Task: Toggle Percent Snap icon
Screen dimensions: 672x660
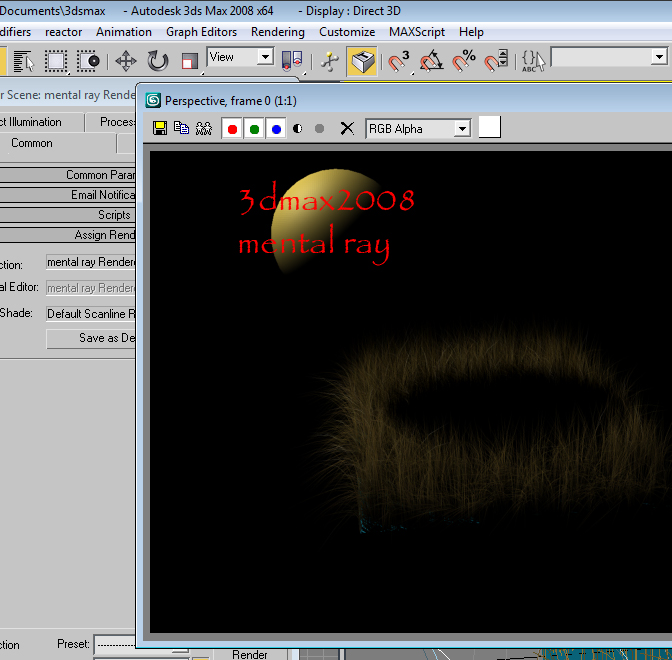Action: (464, 61)
